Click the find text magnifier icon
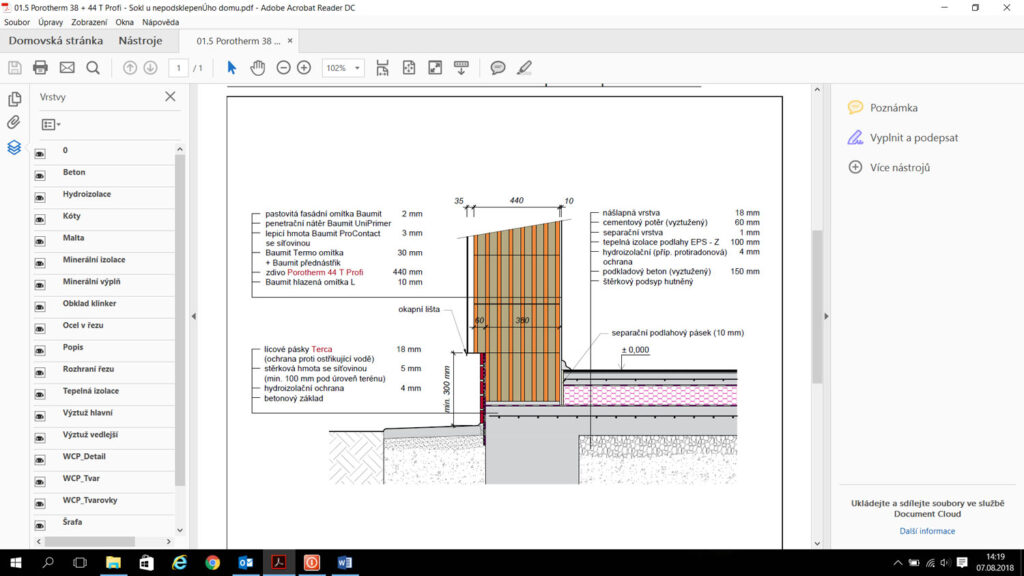 pyautogui.click(x=93, y=68)
